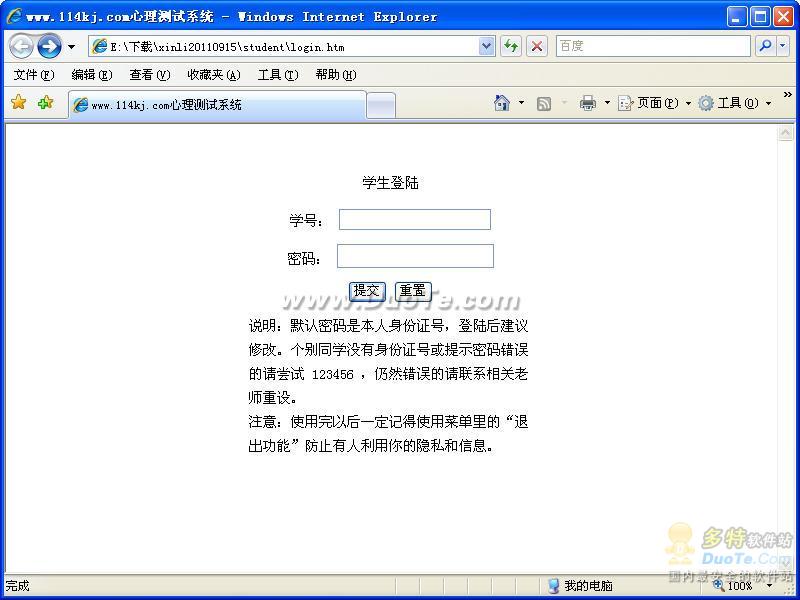800x600 pixels.
Task: Click the scrollbar up arrow
Action: pyautogui.click(x=785, y=133)
